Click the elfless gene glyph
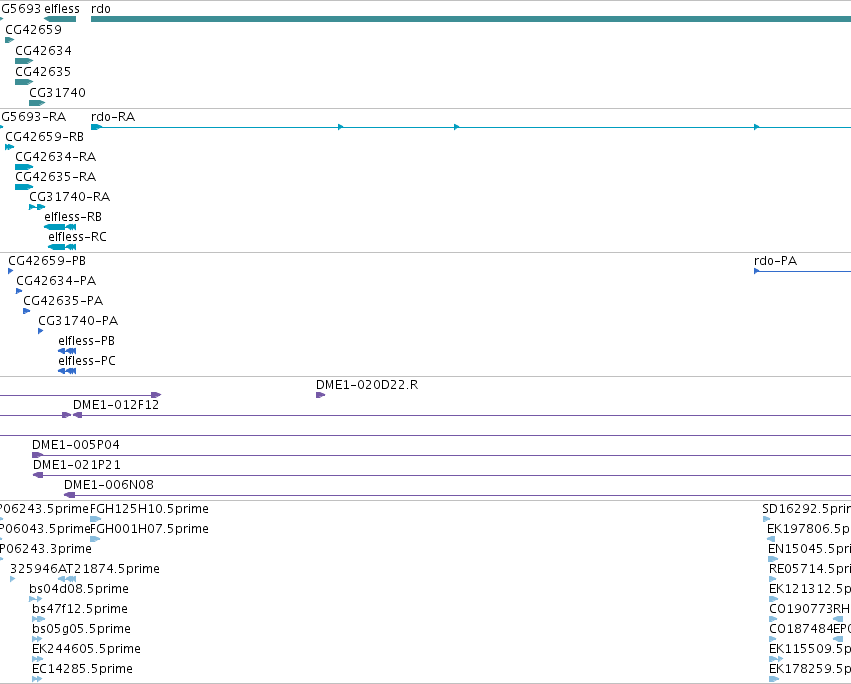 coord(60,19)
